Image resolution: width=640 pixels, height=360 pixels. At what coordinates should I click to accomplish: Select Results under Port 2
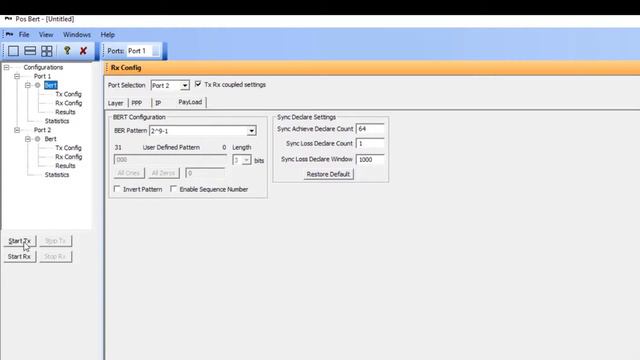tap(65, 166)
